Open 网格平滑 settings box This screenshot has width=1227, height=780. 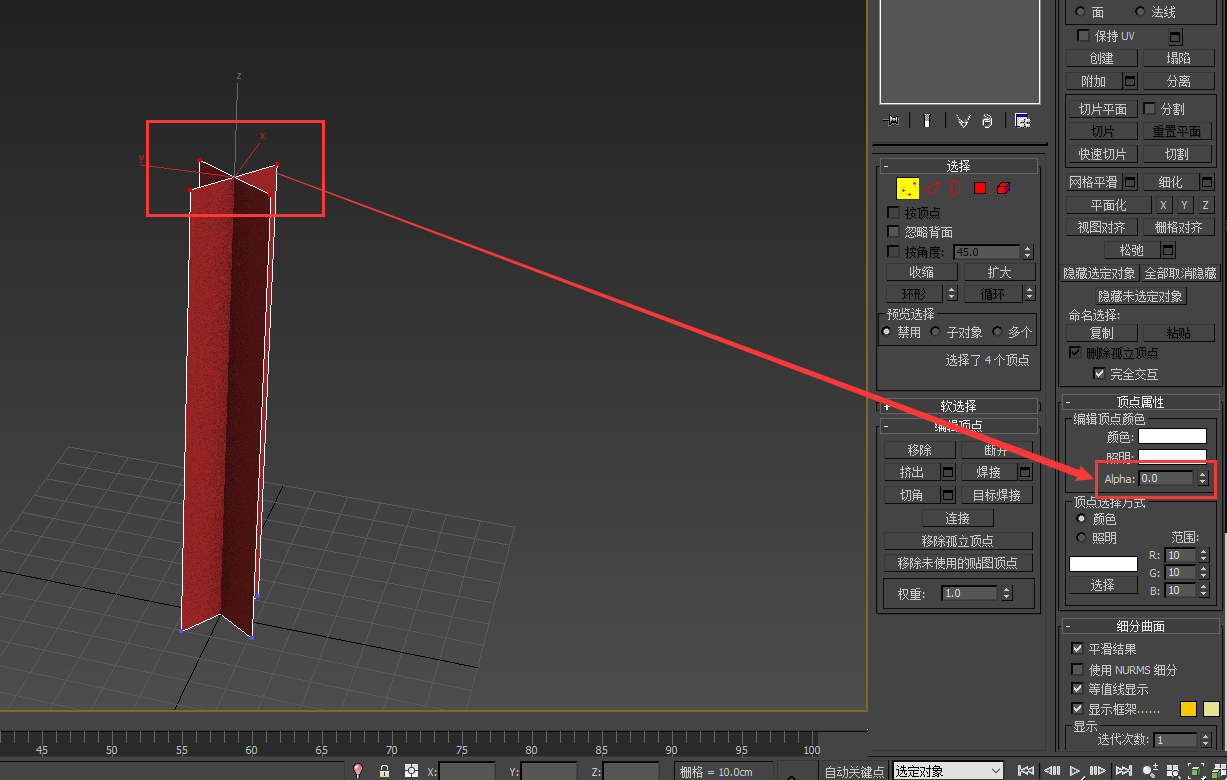pos(1130,182)
